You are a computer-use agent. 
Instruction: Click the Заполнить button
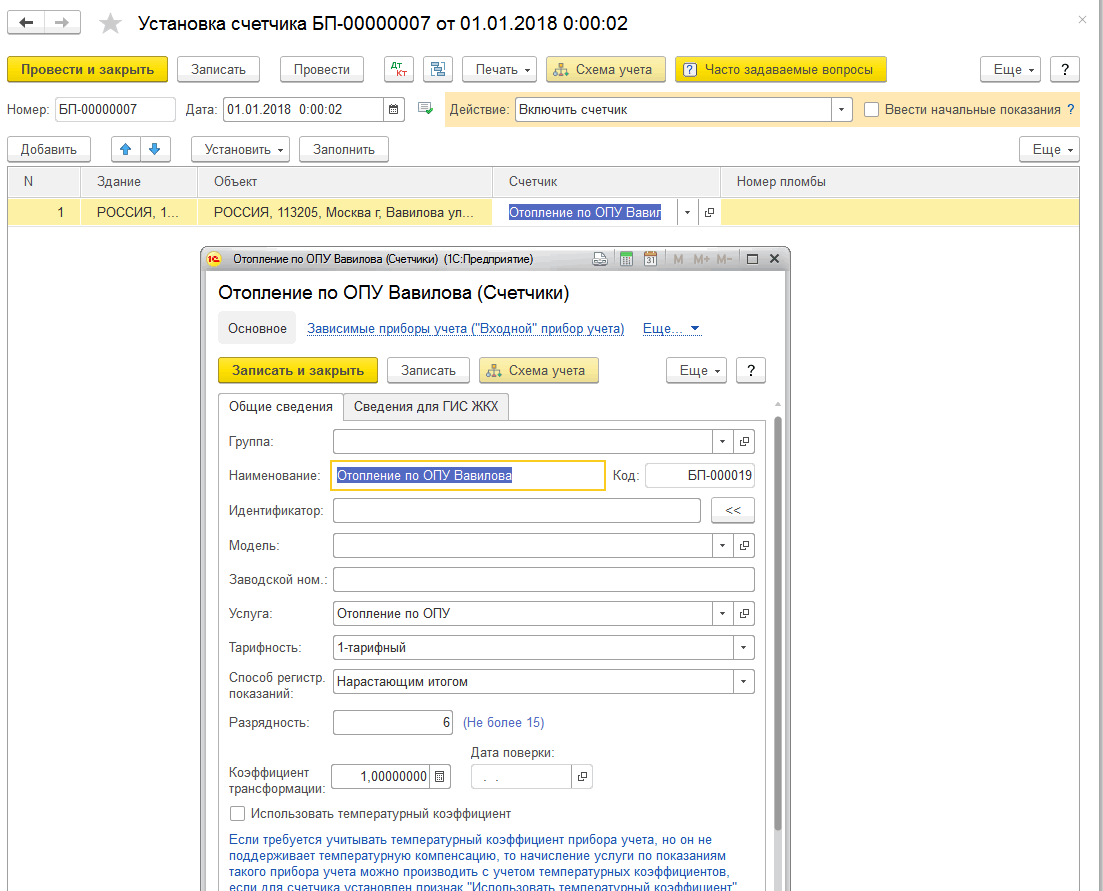pos(343,149)
